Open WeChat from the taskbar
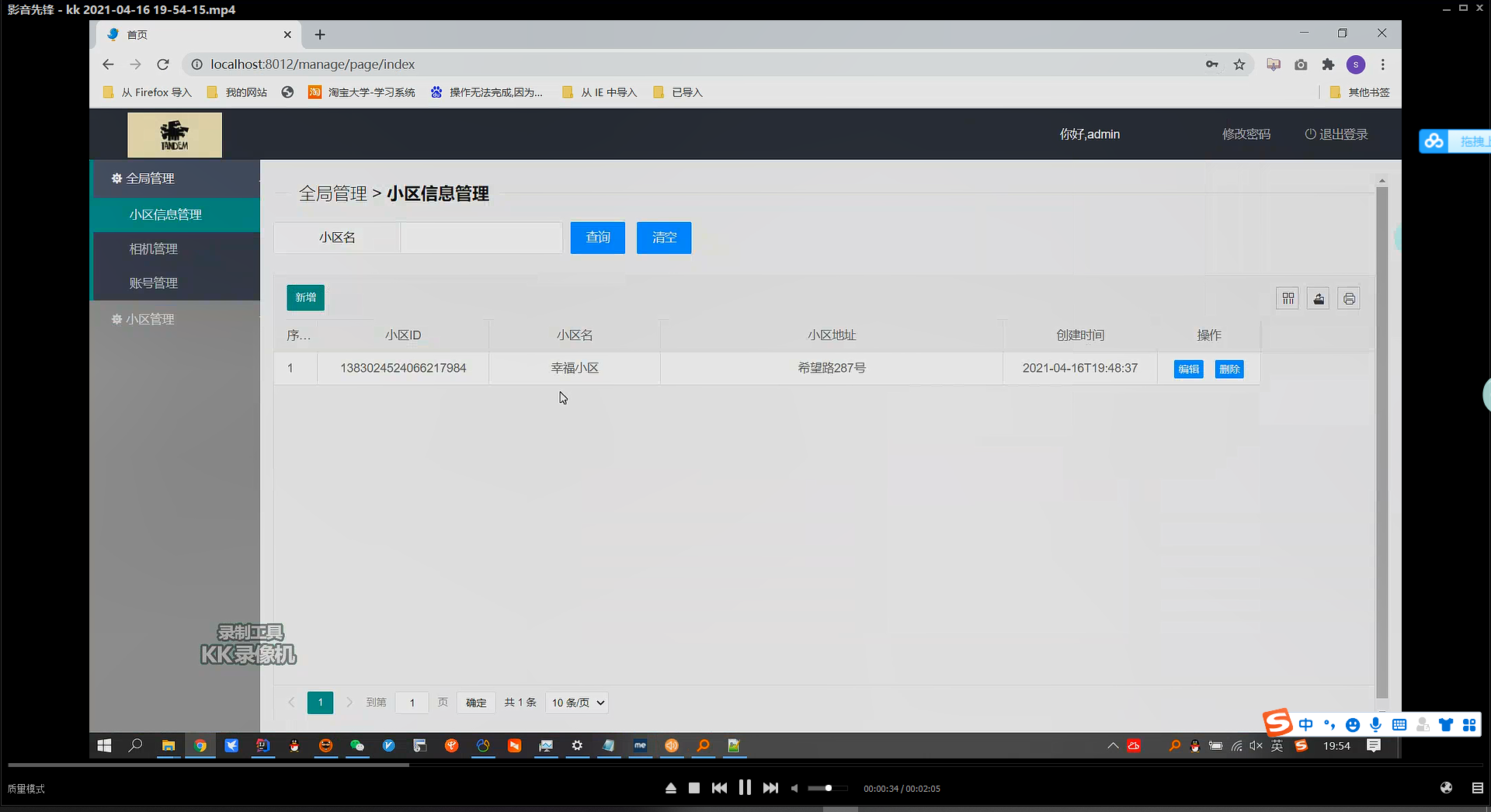The height and width of the screenshot is (812, 1491). 357,745
